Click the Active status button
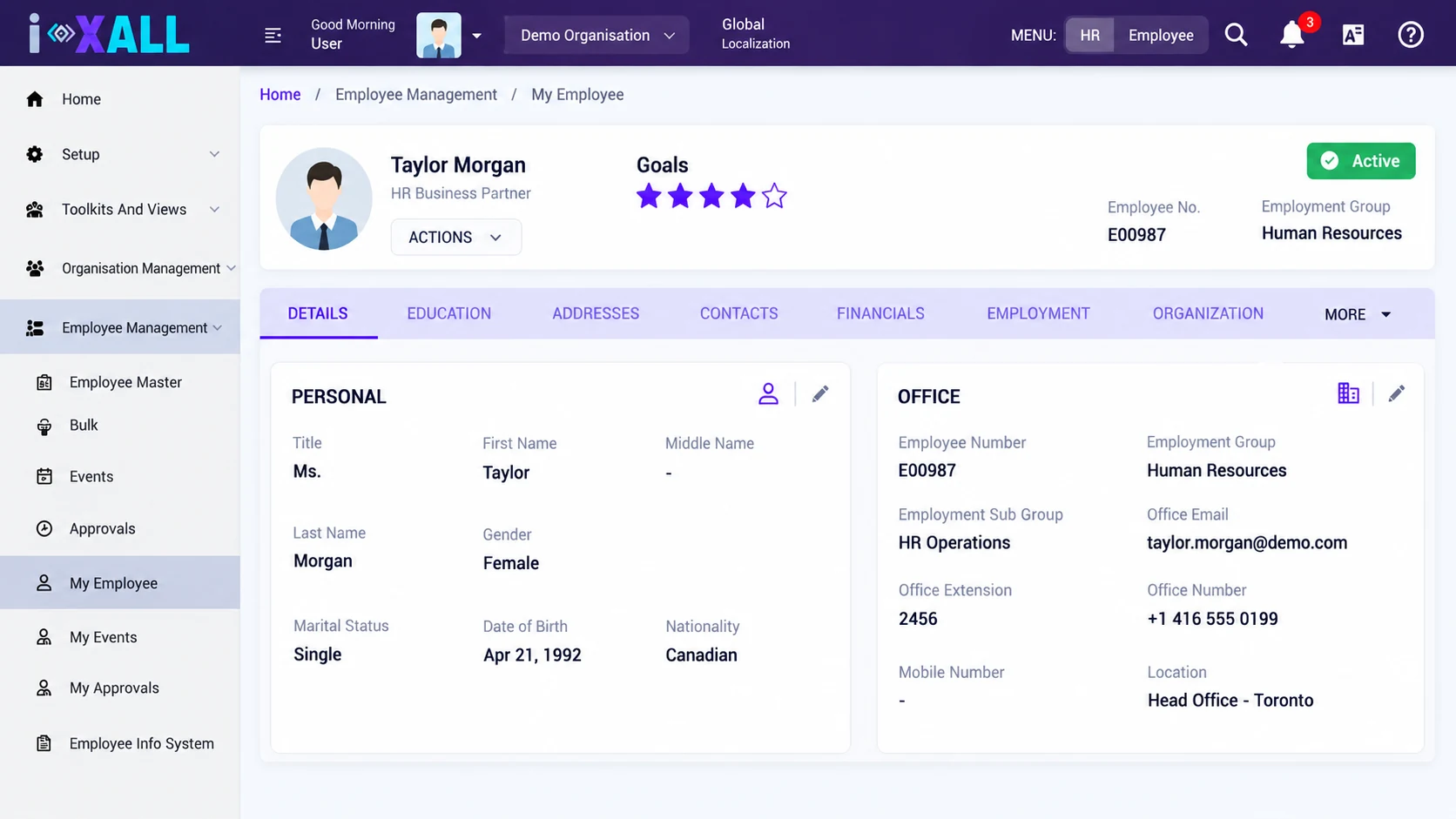 (x=1360, y=161)
